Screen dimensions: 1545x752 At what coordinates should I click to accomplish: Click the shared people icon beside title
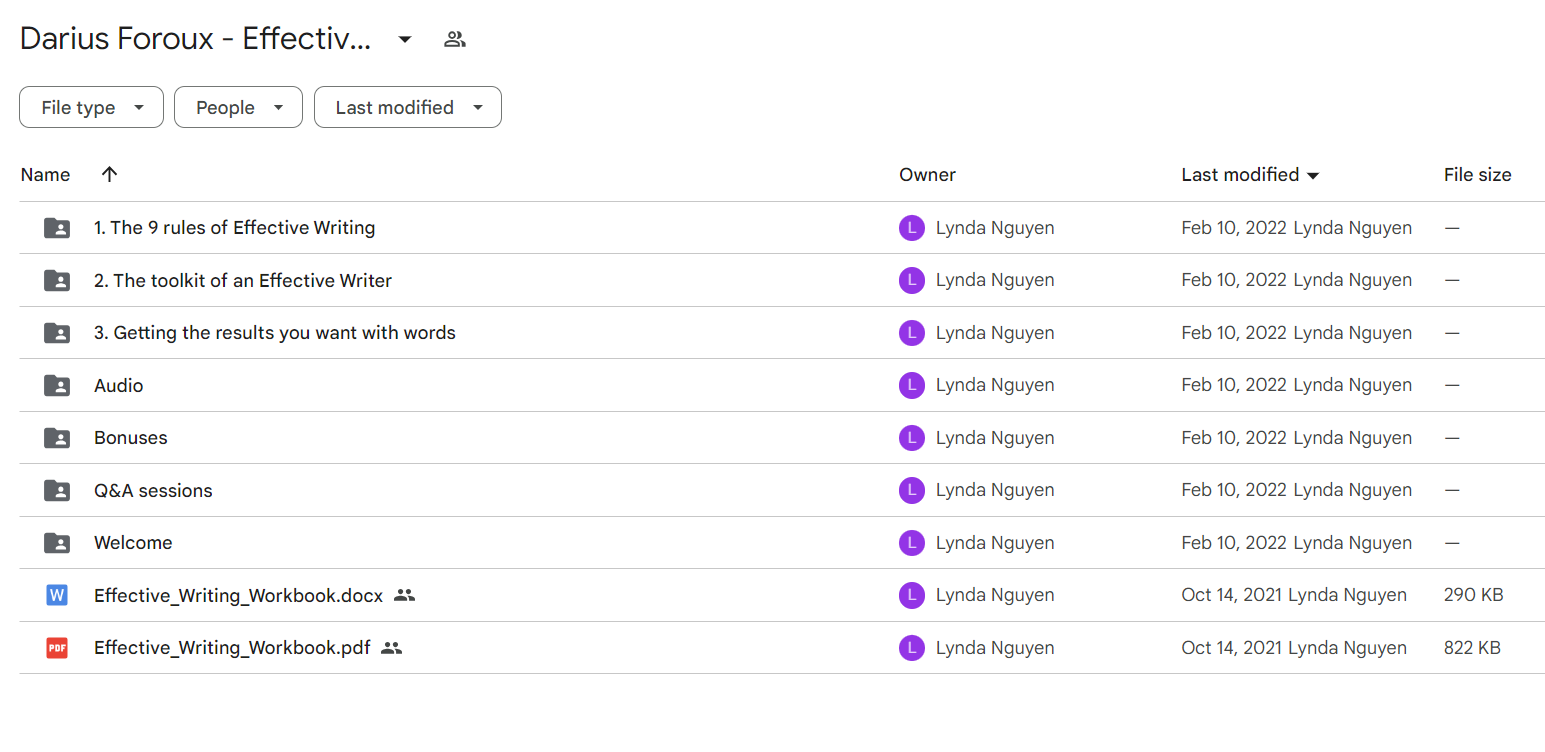pos(455,40)
